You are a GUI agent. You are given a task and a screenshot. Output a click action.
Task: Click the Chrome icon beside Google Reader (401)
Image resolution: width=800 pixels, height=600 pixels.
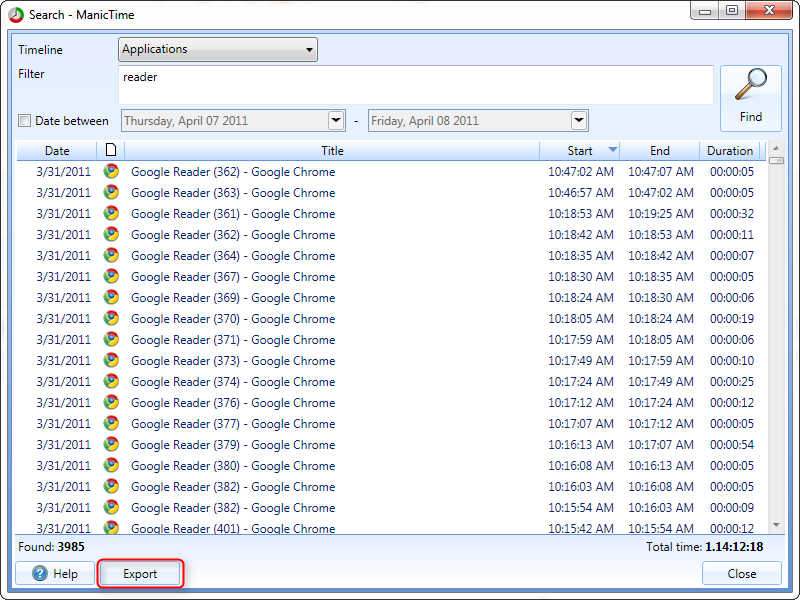pos(111,528)
